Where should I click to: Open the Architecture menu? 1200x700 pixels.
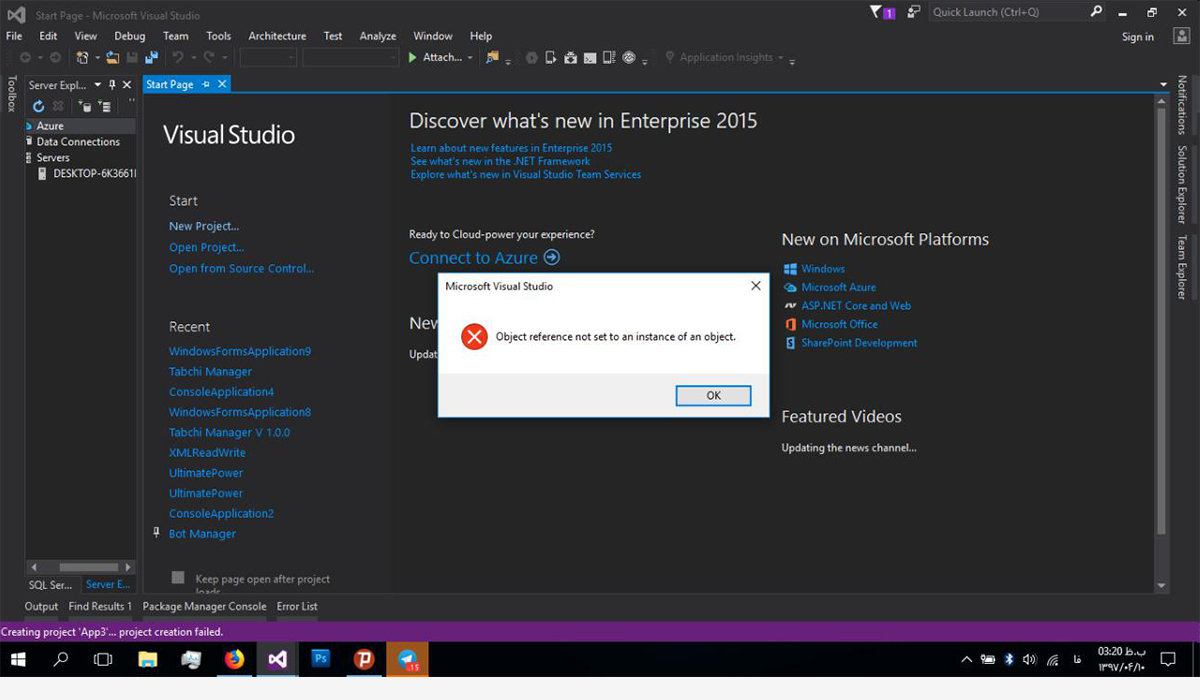pyautogui.click(x=277, y=36)
